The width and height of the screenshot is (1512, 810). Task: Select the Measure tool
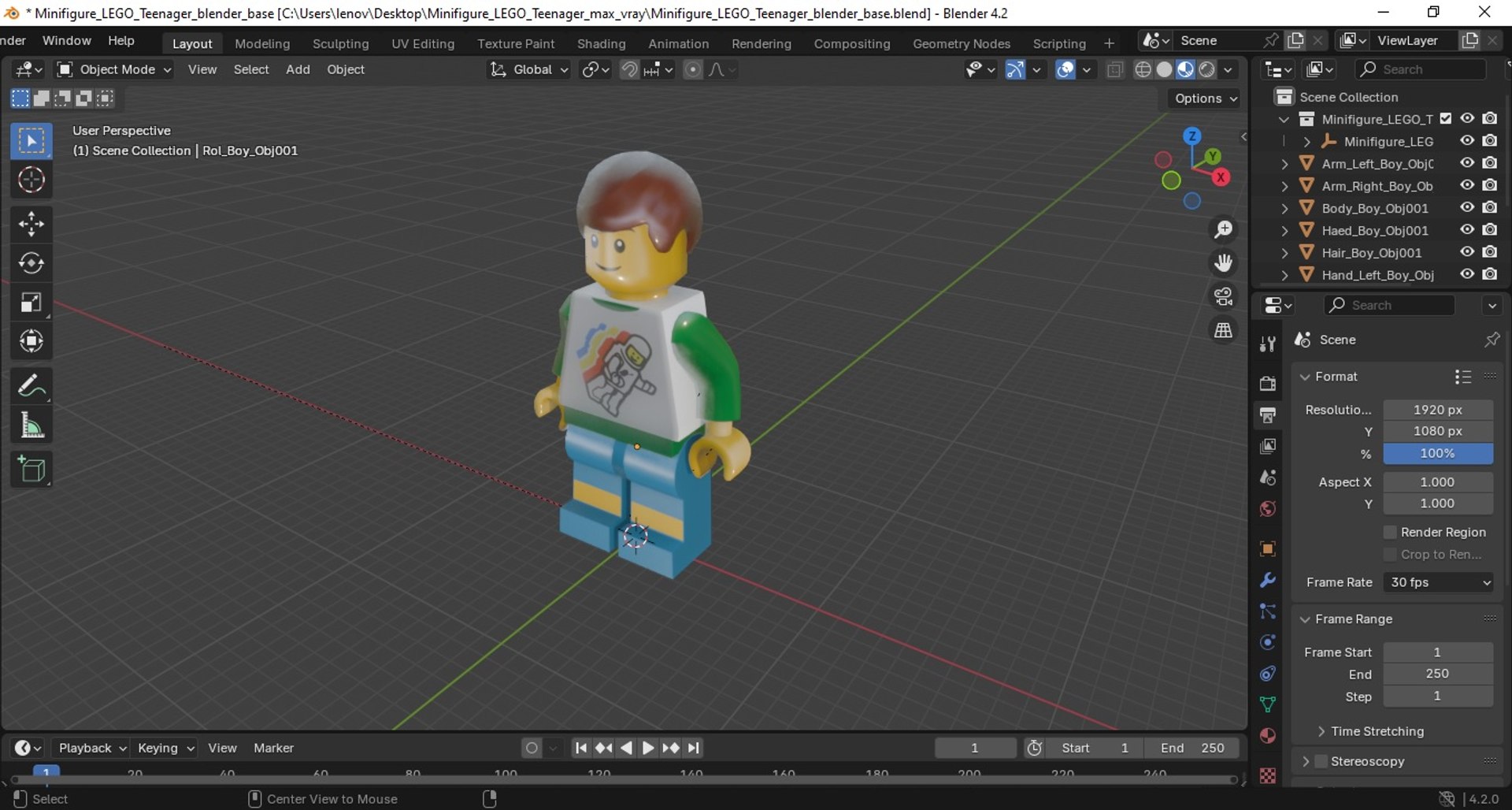point(31,425)
